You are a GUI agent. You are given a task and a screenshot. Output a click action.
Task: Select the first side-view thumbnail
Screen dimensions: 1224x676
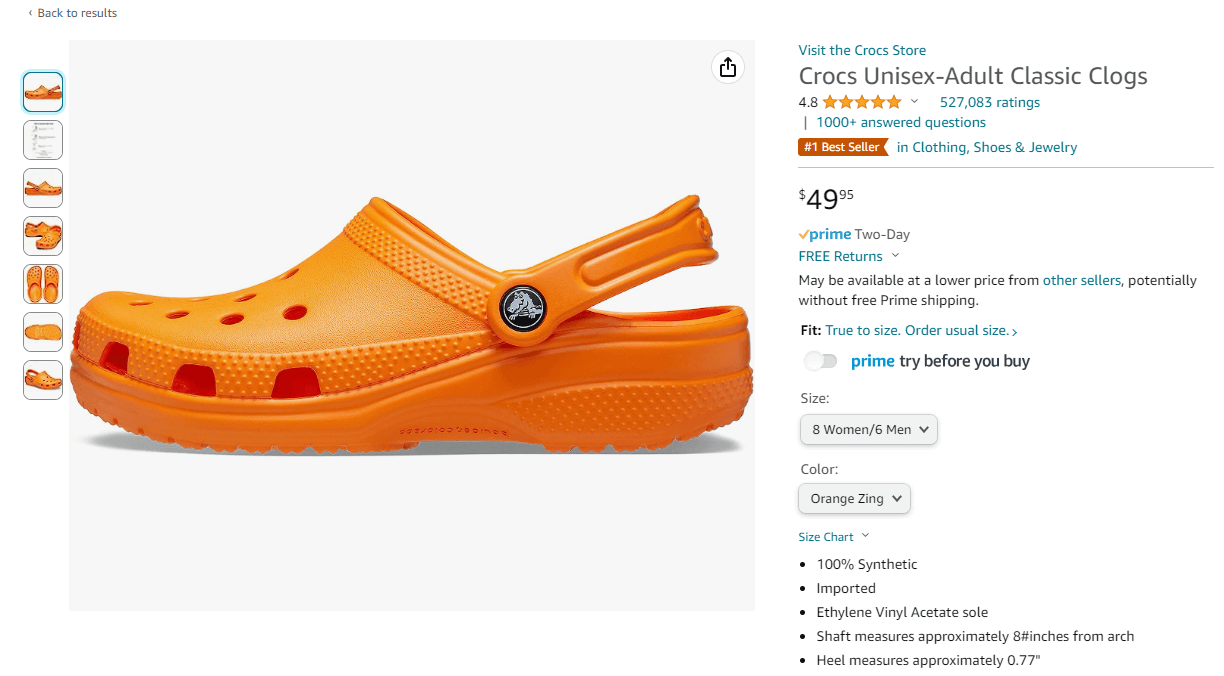click(43, 92)
